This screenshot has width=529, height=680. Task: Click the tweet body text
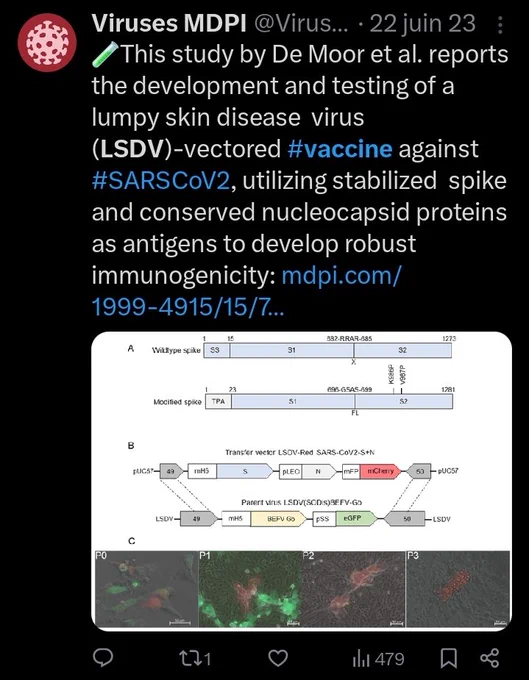pyautogui.click(x=299, y=181)
